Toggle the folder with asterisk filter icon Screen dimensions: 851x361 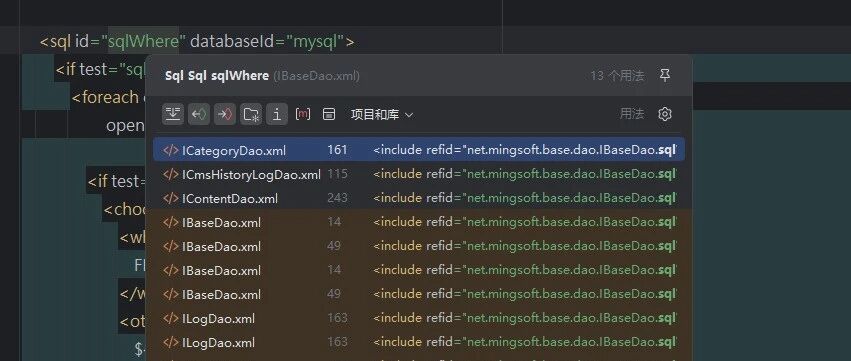[x=251, y=114]
